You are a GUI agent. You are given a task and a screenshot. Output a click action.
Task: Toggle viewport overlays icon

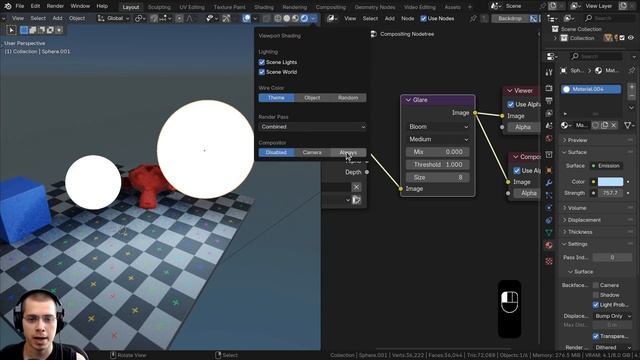(247, 18)
